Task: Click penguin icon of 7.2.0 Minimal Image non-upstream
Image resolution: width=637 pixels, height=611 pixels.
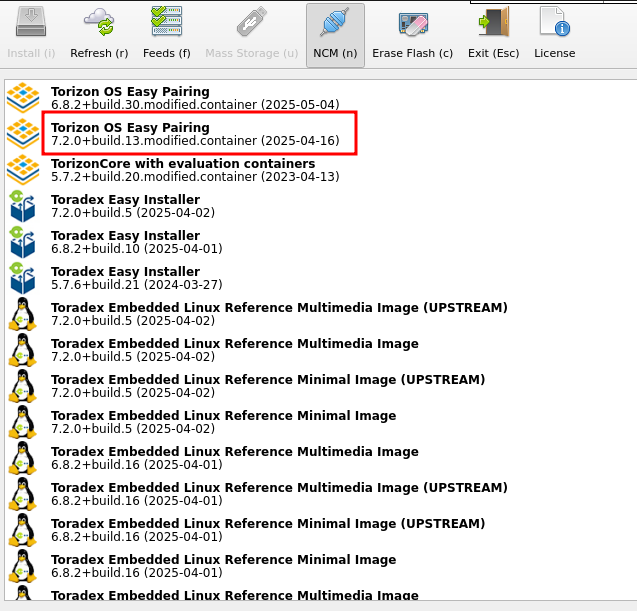Action: pos(23,422)
